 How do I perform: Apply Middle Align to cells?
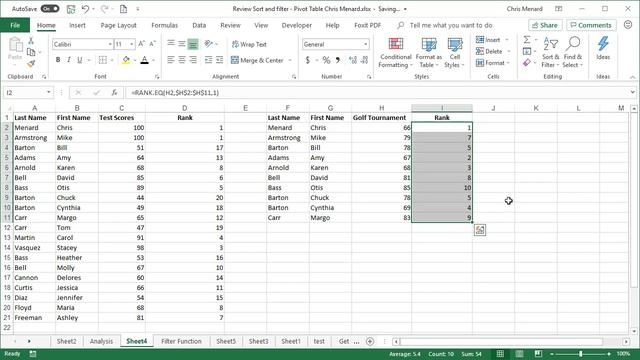(182, 43)
